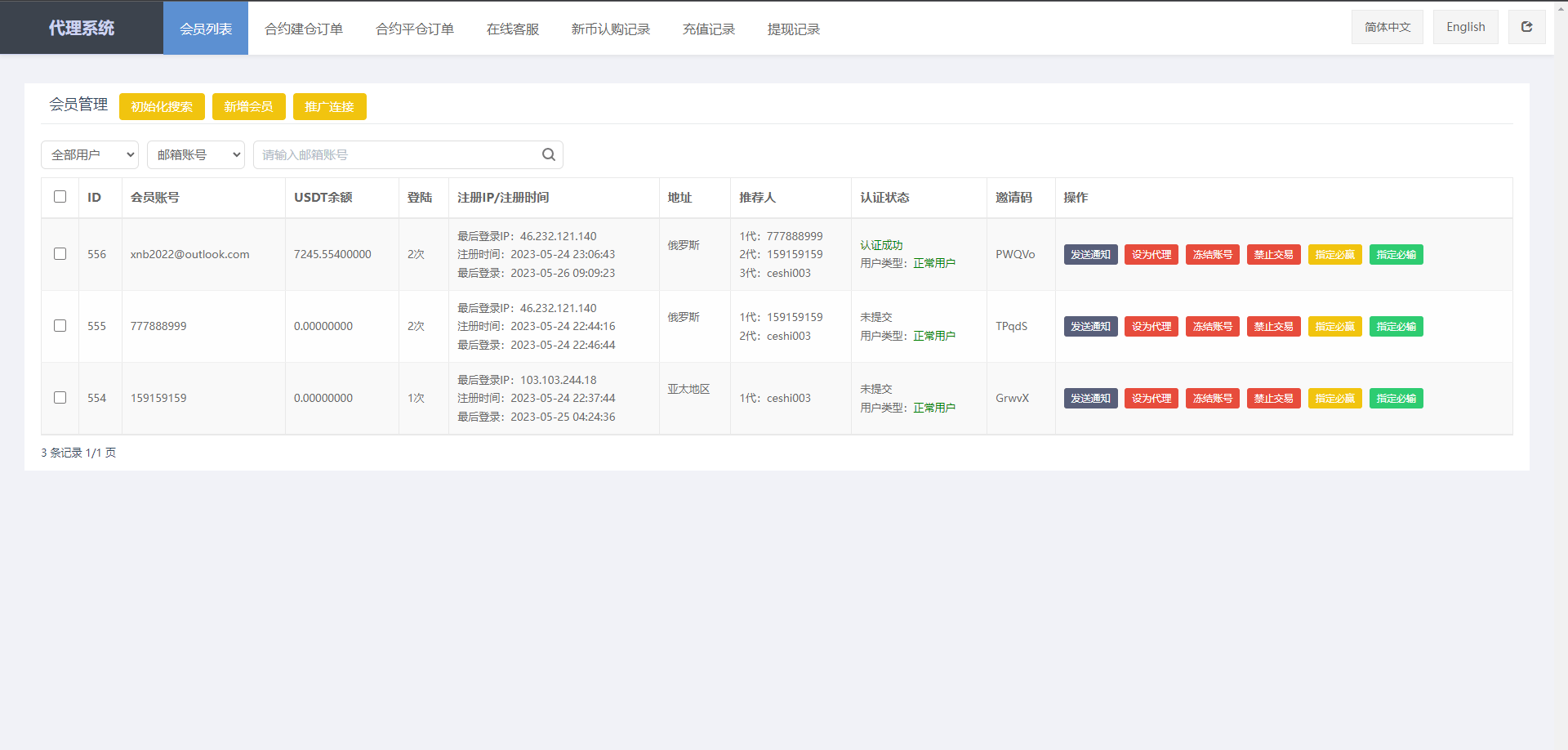1568x750 pixels.
Task: Click the email account search input field
Action: 392,154
